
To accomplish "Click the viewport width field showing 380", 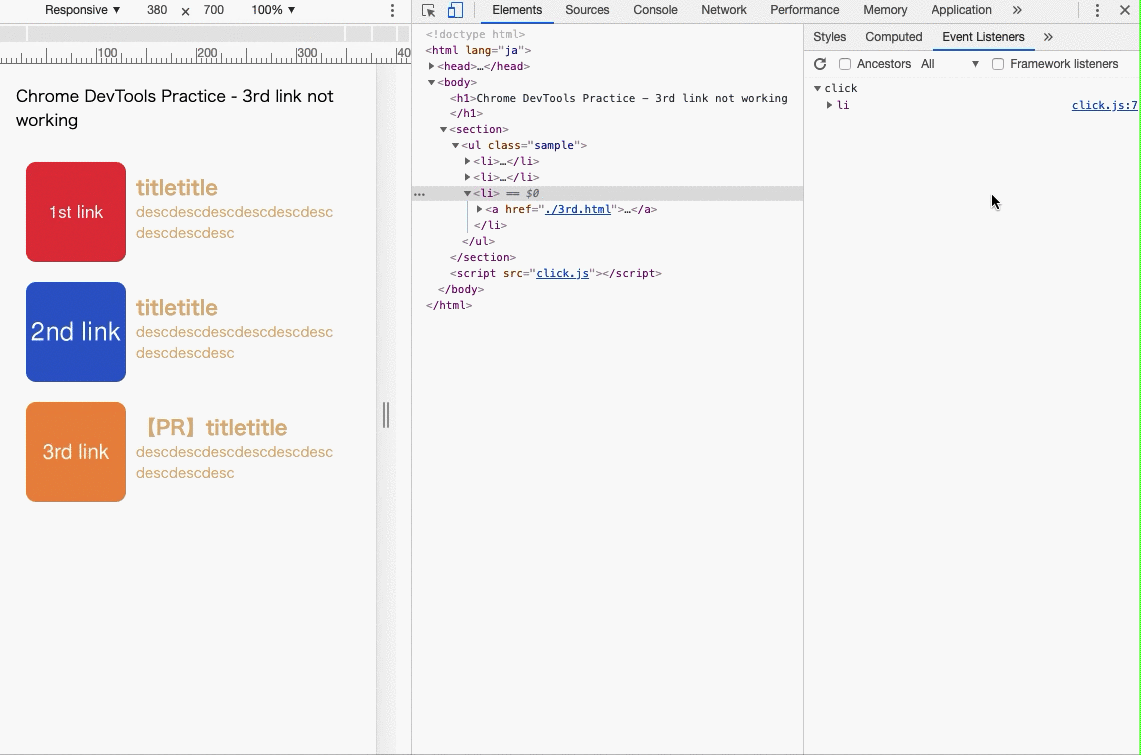I will coord(157,10).
